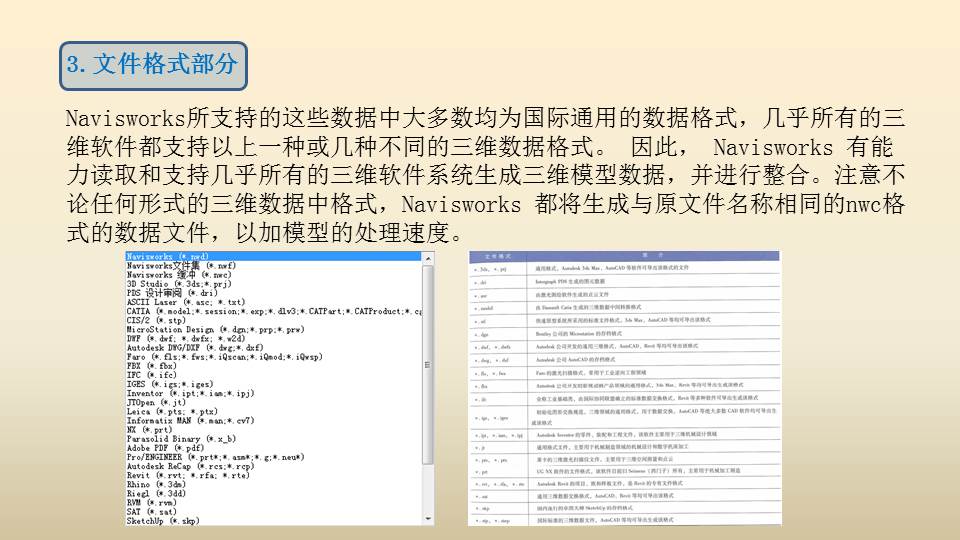Click the file type list scroll-up arrow
Screen dimensions: 960x540
428,259
